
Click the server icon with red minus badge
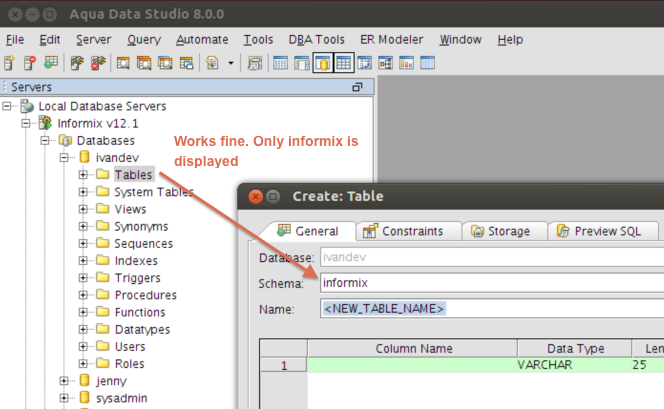(x=30, y=63)
